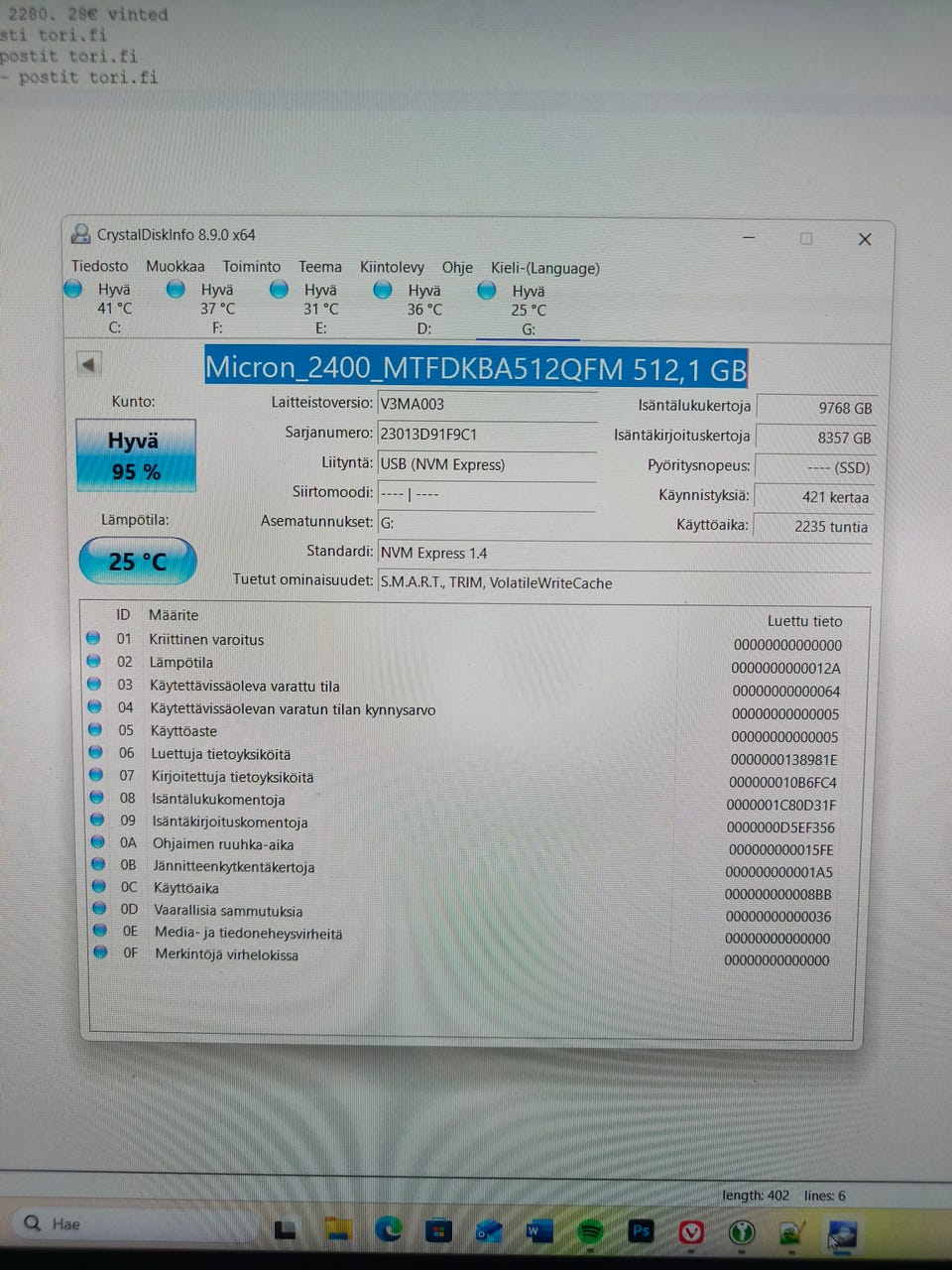
Task: Click the status orb for Merkintöjä virhelokissa
Action: pyautogui.click(x=100, y=952)
